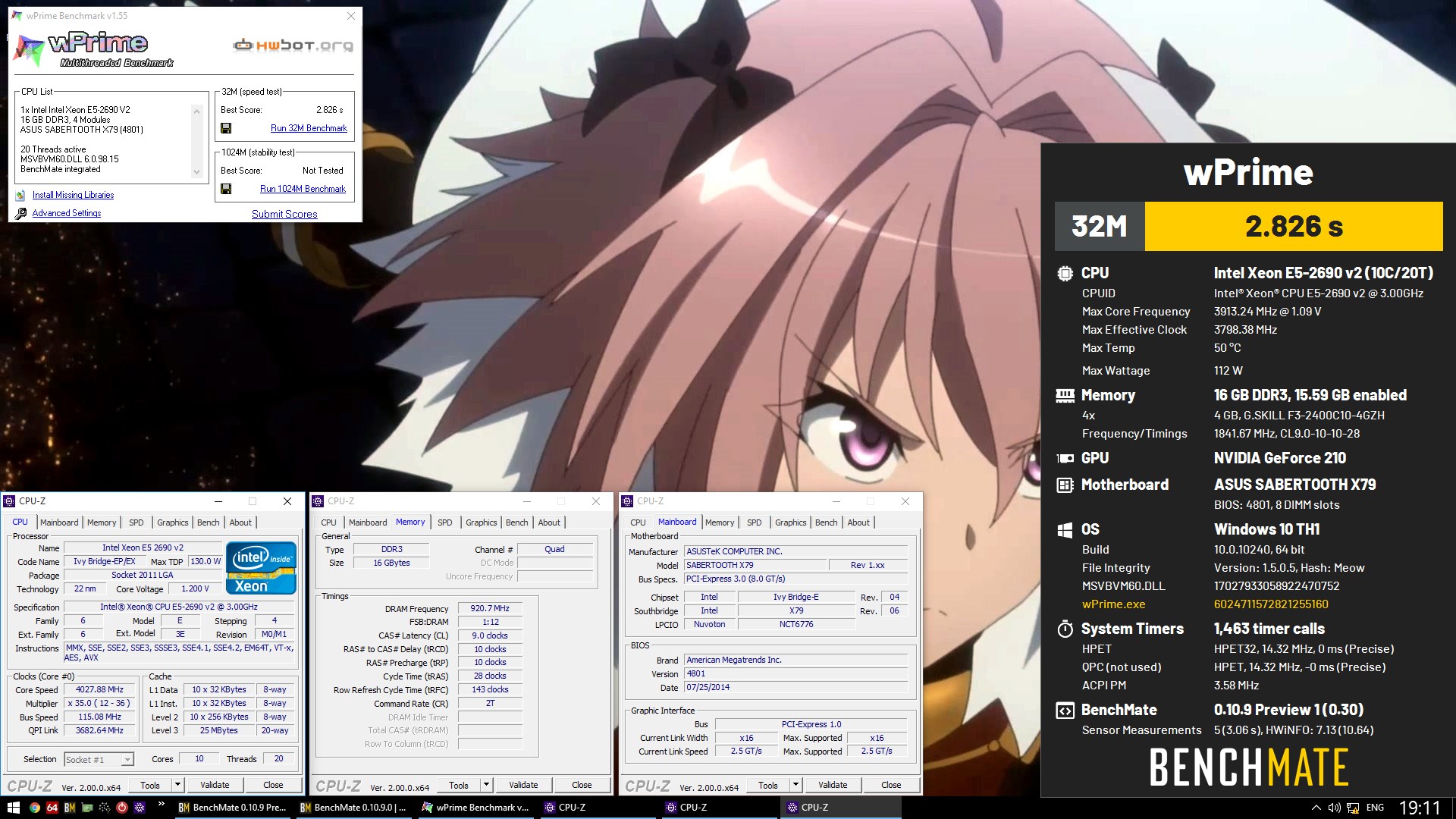1456x819 pixels.
Task: Open the 19:11 clock in the taskbar
Action: pyautogui.click(x=1419, y=808)
